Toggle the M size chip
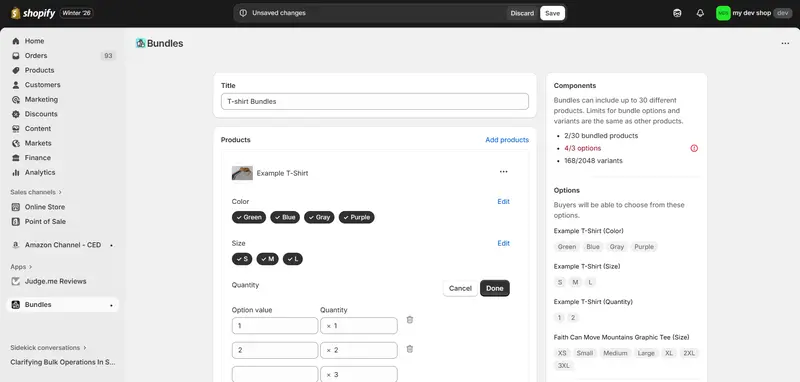Viewport: 800px width, 382px height. (x=267, y=259)
